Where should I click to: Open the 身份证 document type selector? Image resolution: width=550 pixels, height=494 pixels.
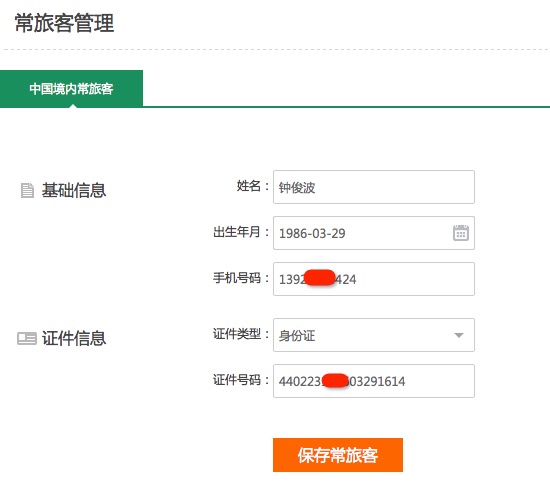point(374,335)
